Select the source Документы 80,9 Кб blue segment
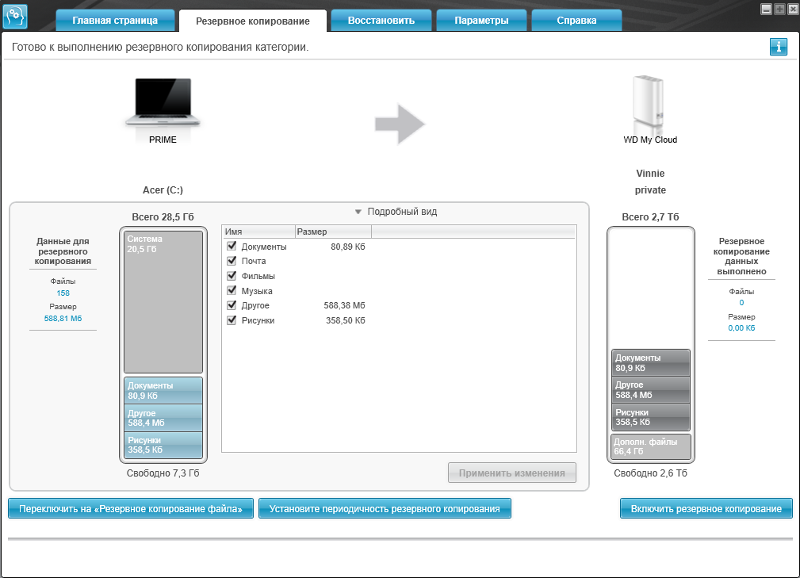 click(x=163, y=391)
